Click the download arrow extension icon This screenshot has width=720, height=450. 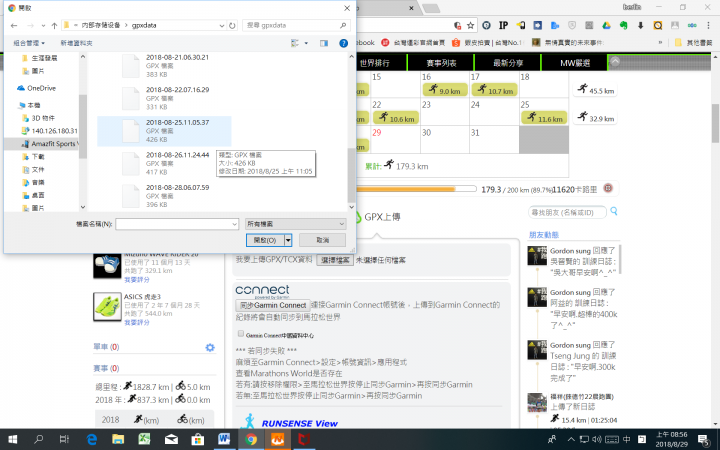(x=640, y=26)
